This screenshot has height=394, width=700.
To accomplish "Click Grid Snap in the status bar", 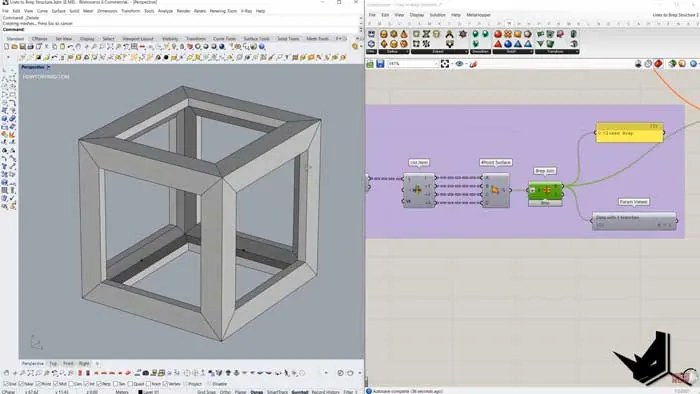I will 207,392.
